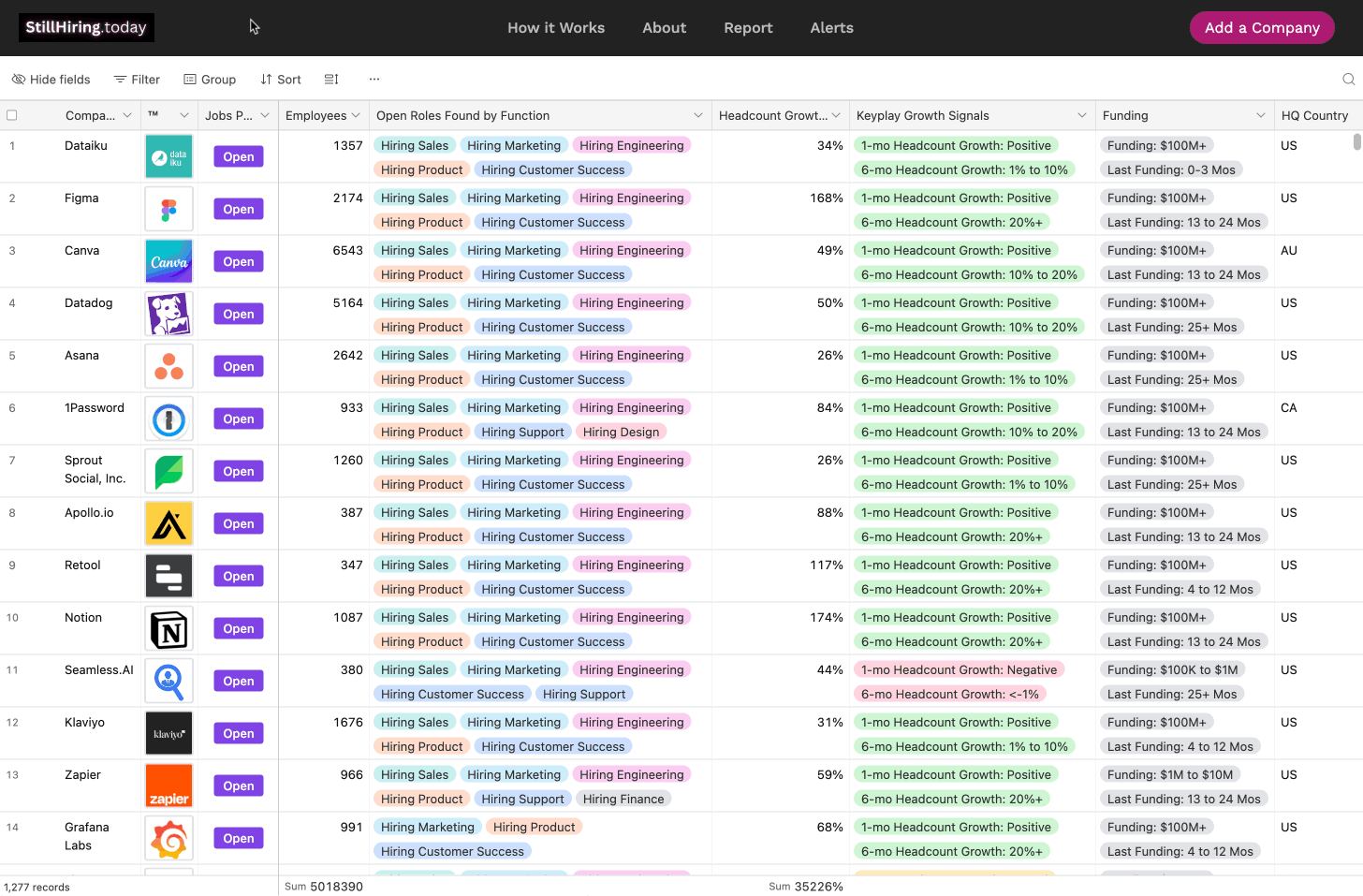Click the 6-mo Headcount Growth: <-1% tag
Image resolution: width=1363 pixels, height=896 pixels.
coord(949,694)
